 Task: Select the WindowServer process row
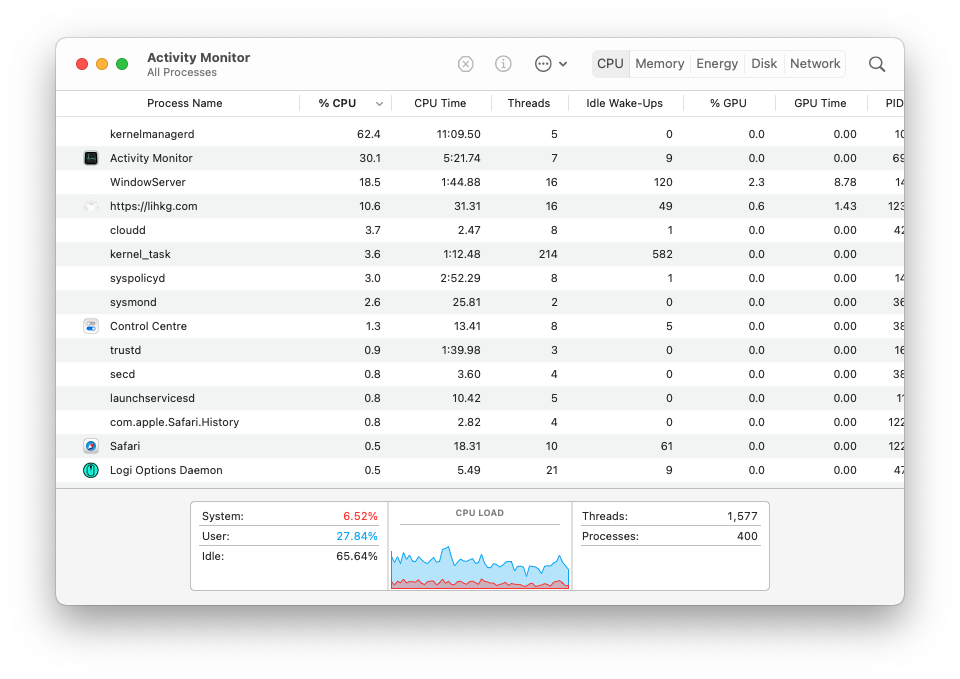point(480,182)
